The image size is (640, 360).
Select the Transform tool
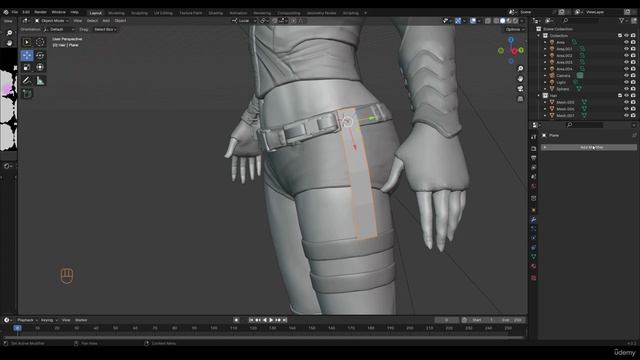[x=40, y=67]
